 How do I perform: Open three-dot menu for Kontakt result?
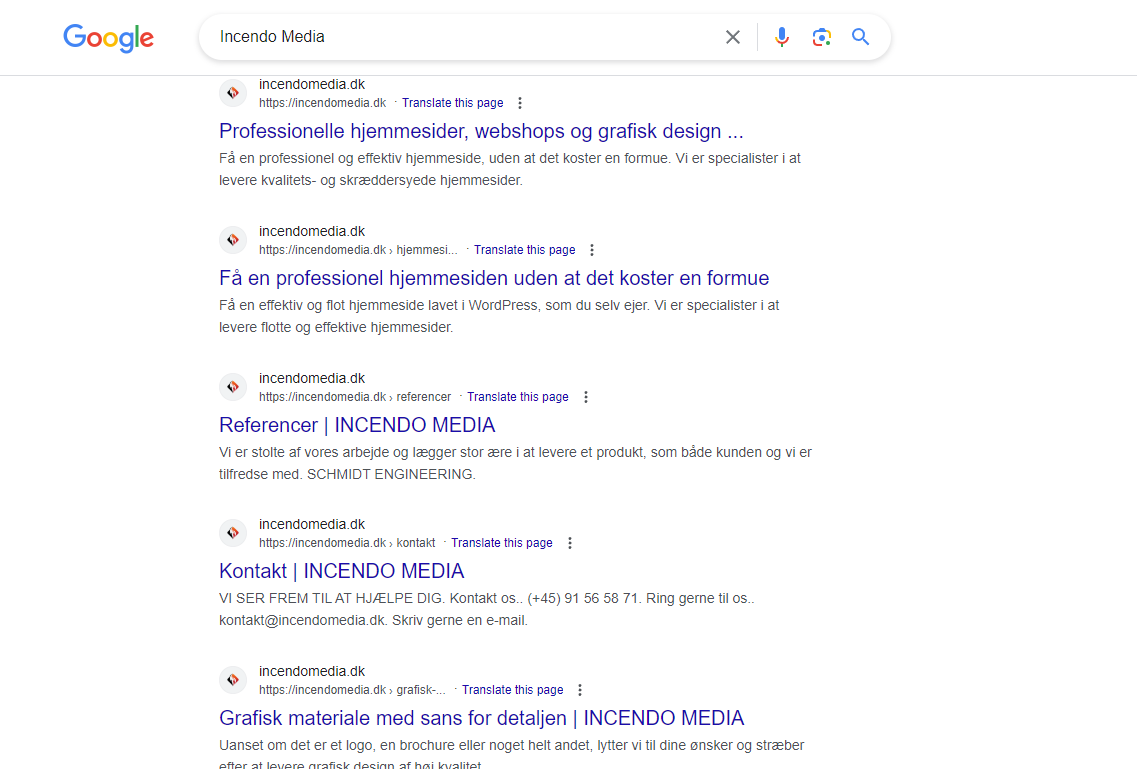[570, 543]
